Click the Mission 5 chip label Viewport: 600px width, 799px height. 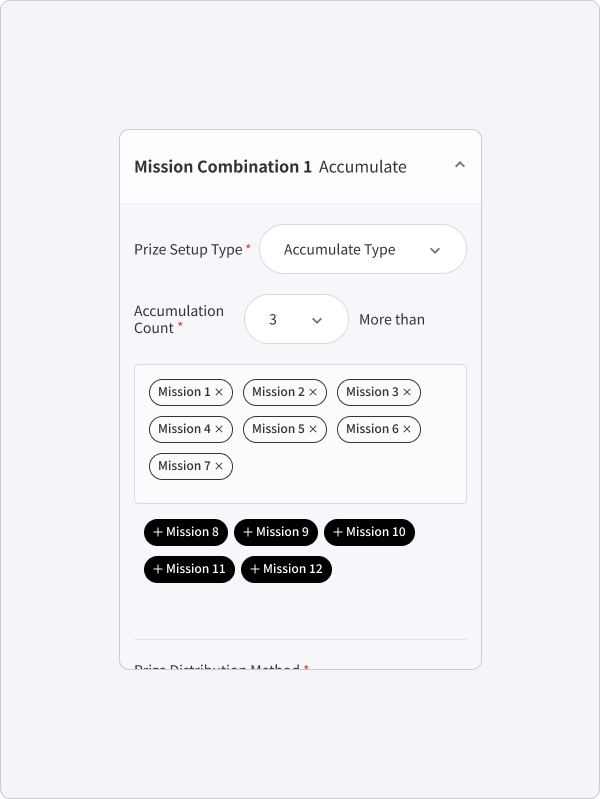278,429
